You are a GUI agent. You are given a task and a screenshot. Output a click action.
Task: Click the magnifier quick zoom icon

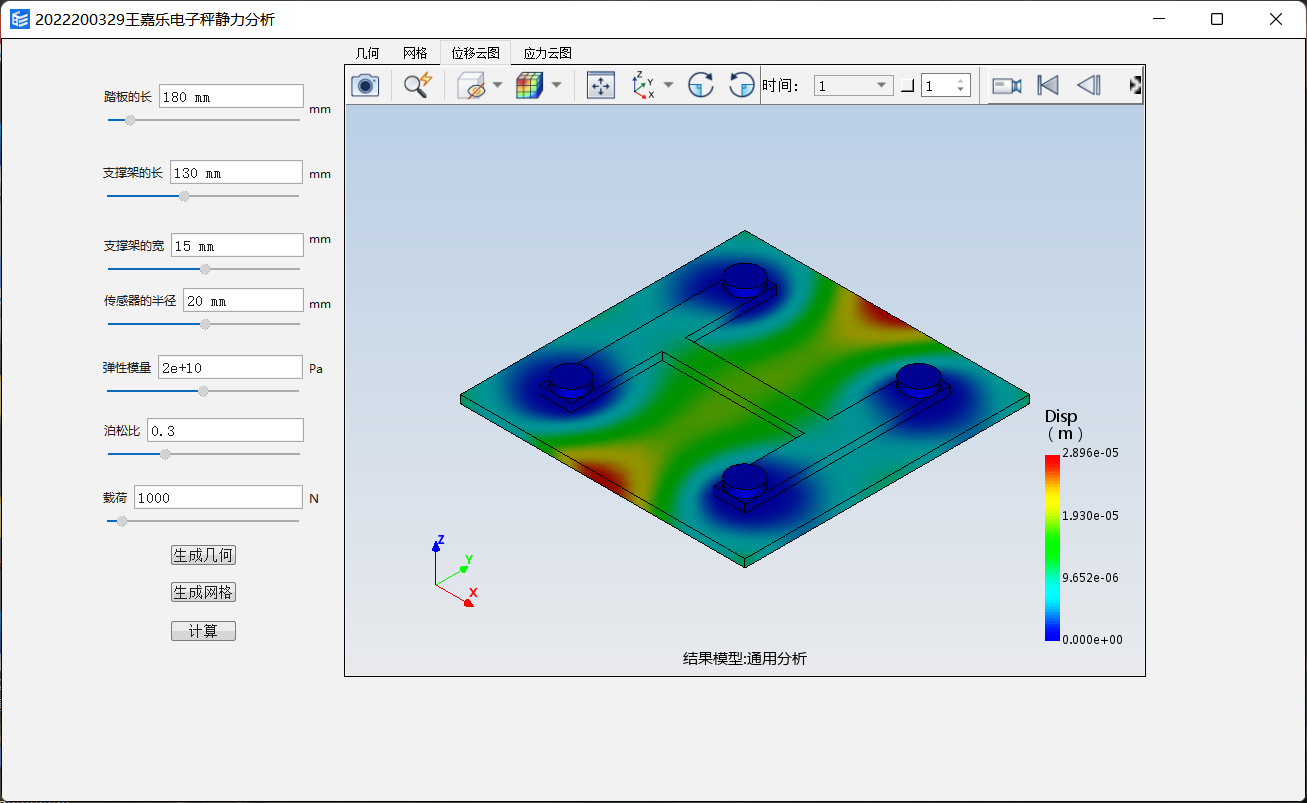coord(418,86)
